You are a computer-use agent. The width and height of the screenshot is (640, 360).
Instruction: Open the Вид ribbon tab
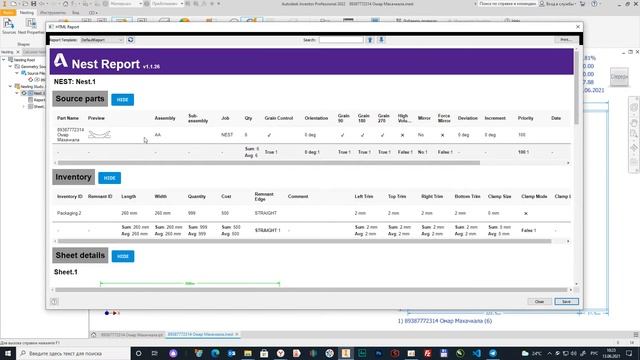(x=76, y=13)
